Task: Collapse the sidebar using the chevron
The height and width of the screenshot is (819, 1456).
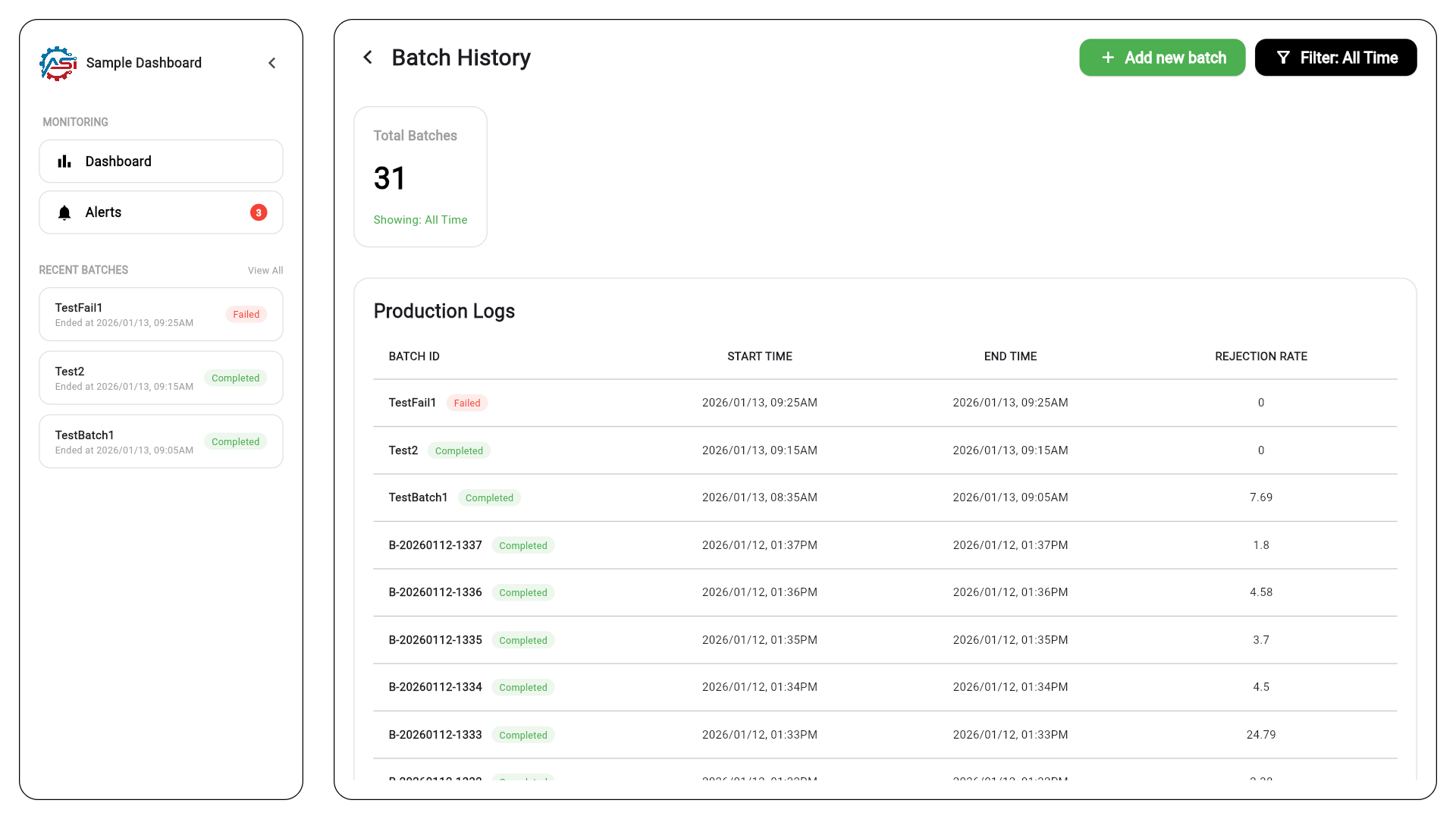Action: coord(272,63)
